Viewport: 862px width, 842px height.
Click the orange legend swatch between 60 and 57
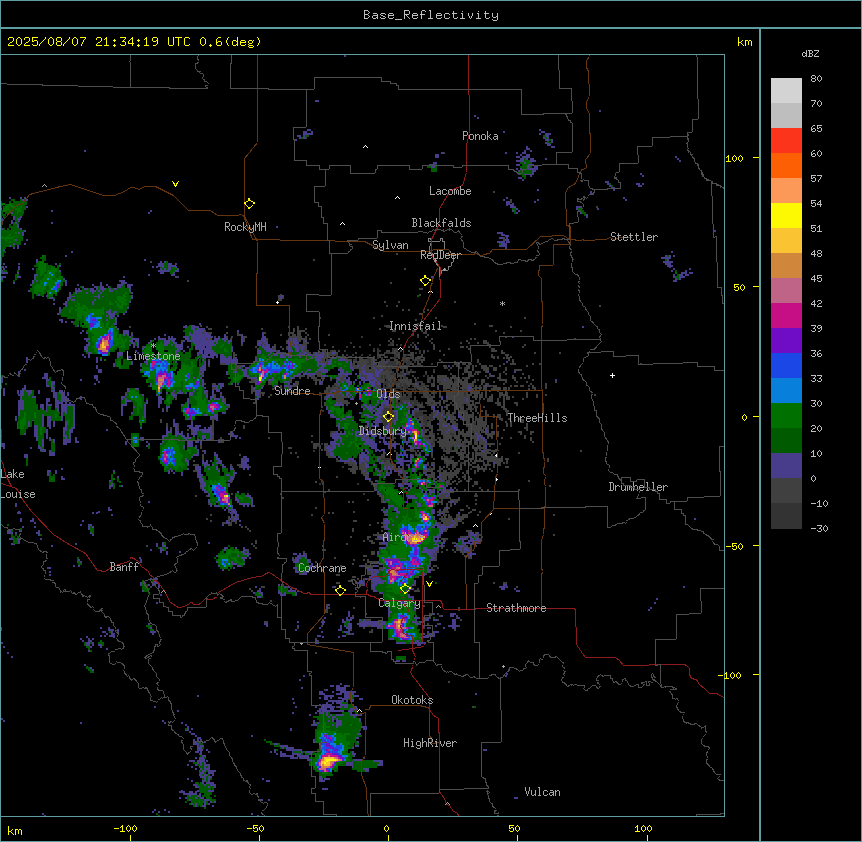786,166
